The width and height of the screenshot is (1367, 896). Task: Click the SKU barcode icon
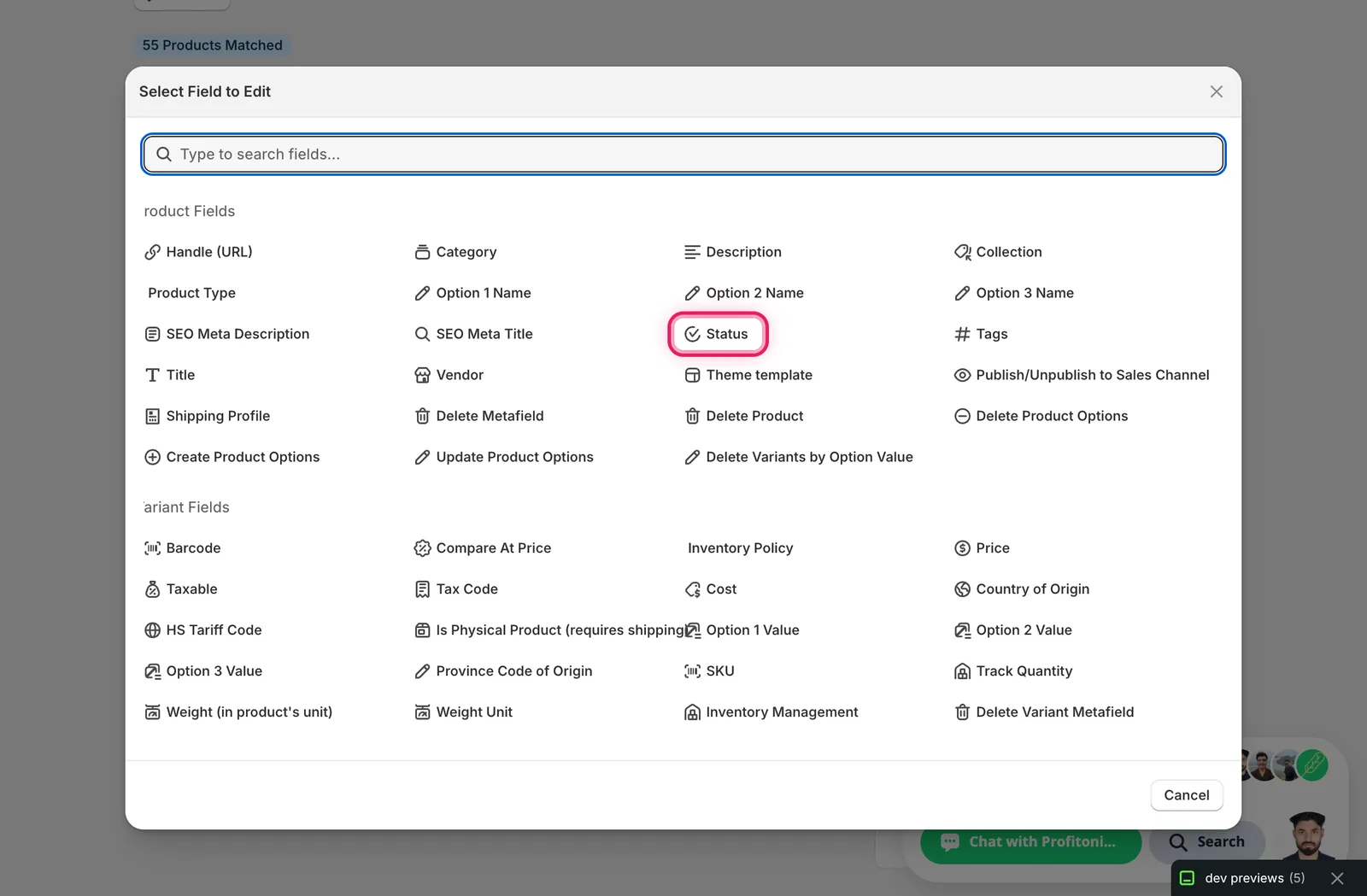692,671
